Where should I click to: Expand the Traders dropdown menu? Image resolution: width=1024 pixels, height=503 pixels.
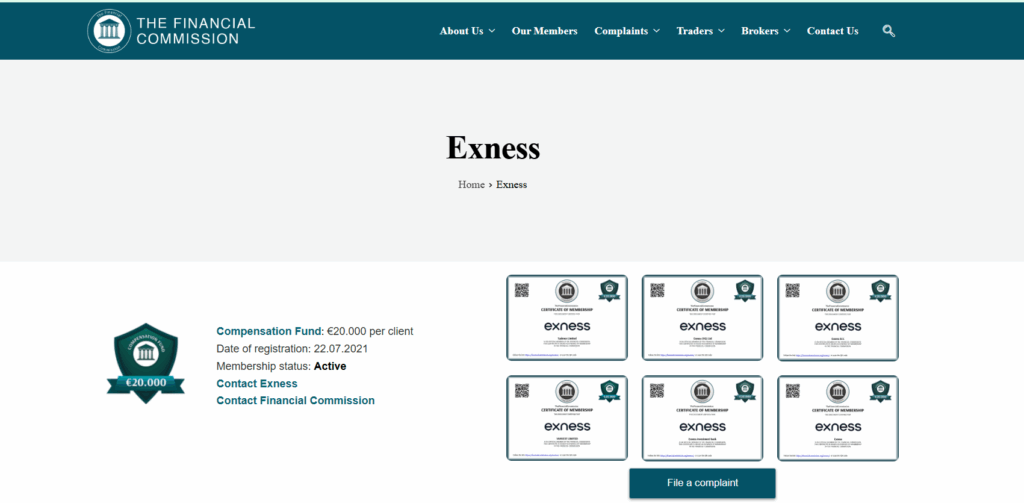tap(701, 31)
